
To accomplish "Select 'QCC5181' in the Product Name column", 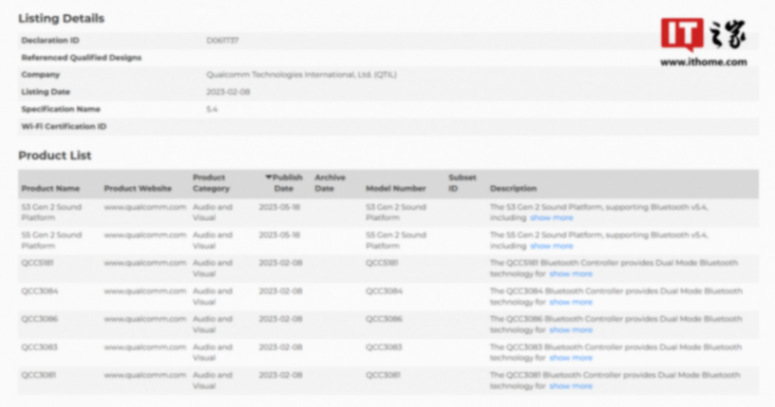I will (x=37, y=263).
